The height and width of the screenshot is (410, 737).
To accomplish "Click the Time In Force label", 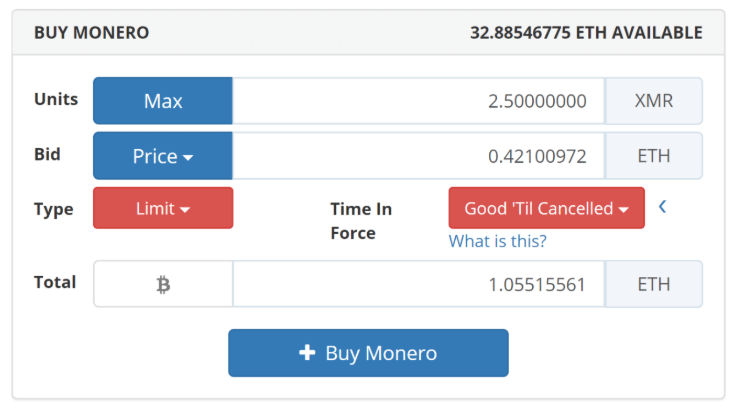I will point(361,221).
